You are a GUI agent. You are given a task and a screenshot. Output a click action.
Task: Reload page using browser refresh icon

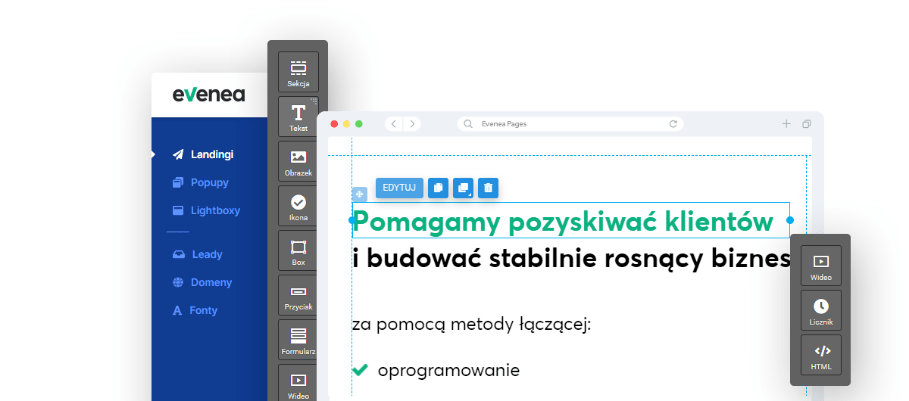pos(674,124)
